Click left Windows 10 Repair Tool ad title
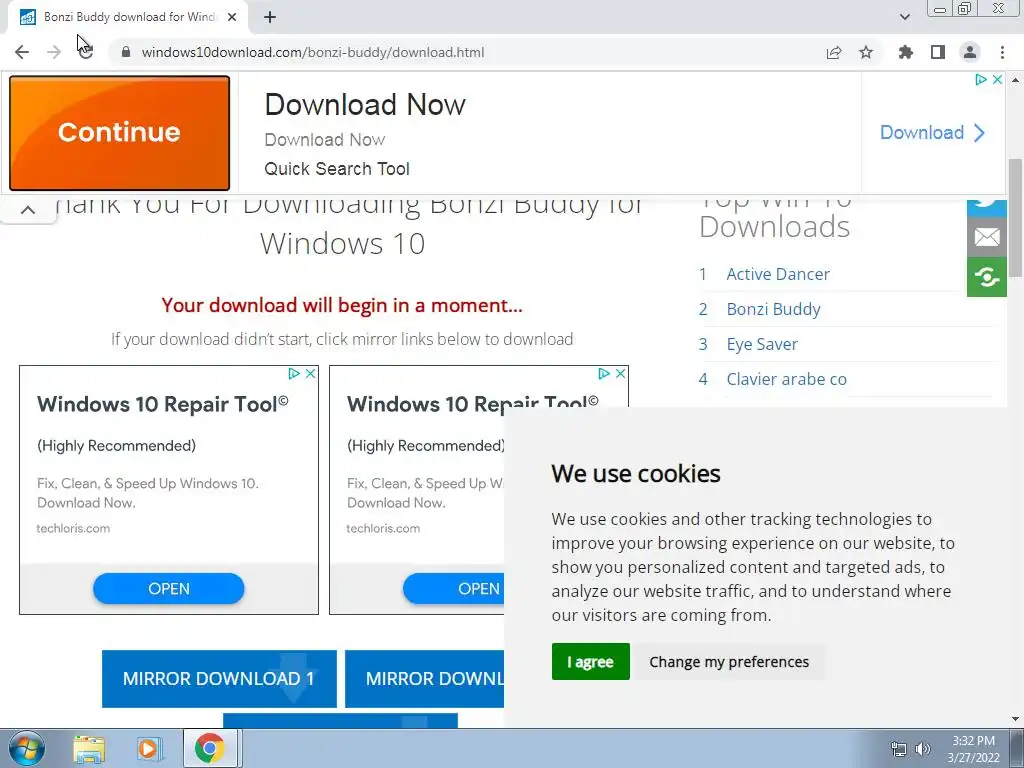1024x768 pixels. click(163, 404)
